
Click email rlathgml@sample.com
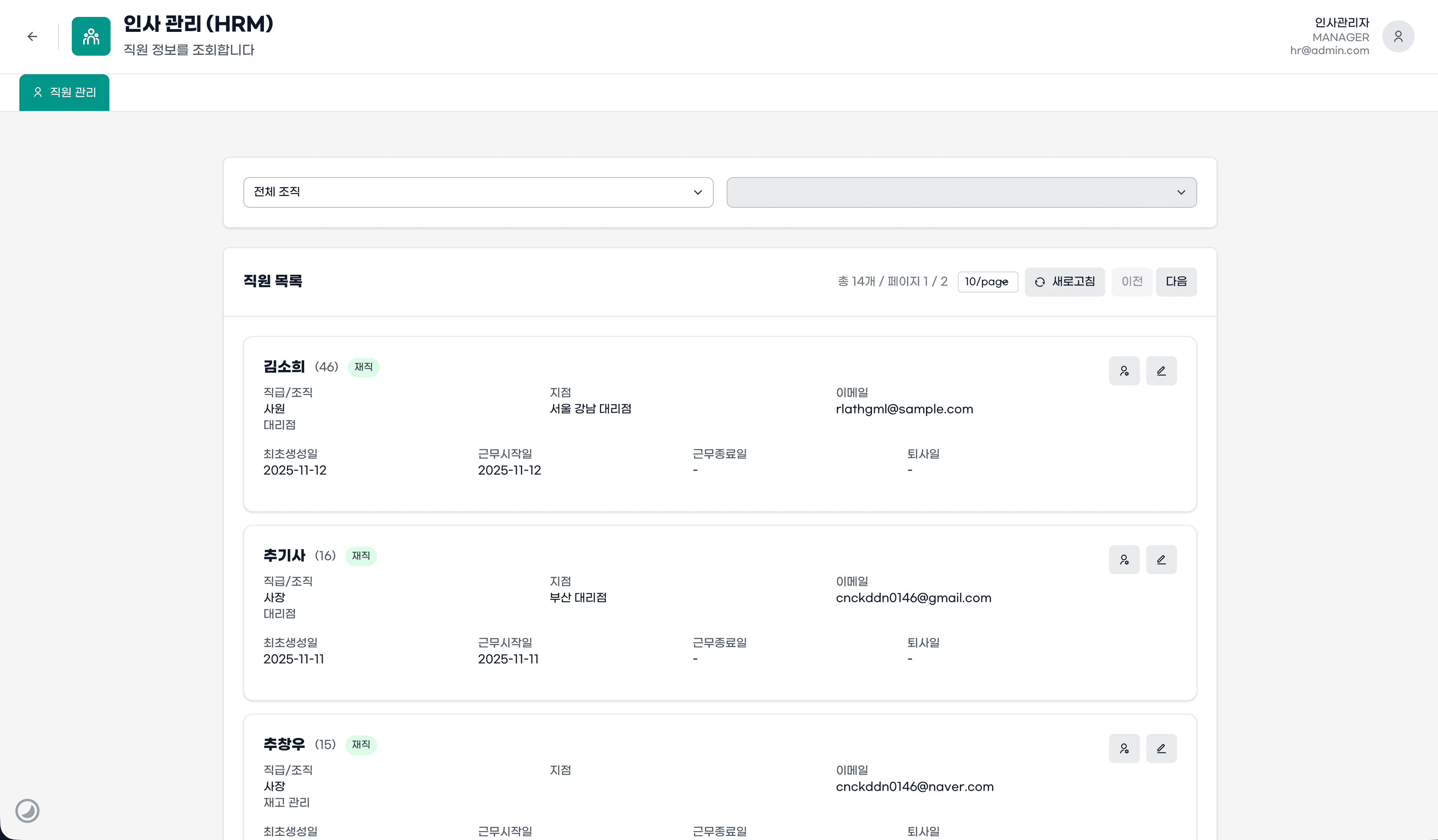tap(904, 409)
